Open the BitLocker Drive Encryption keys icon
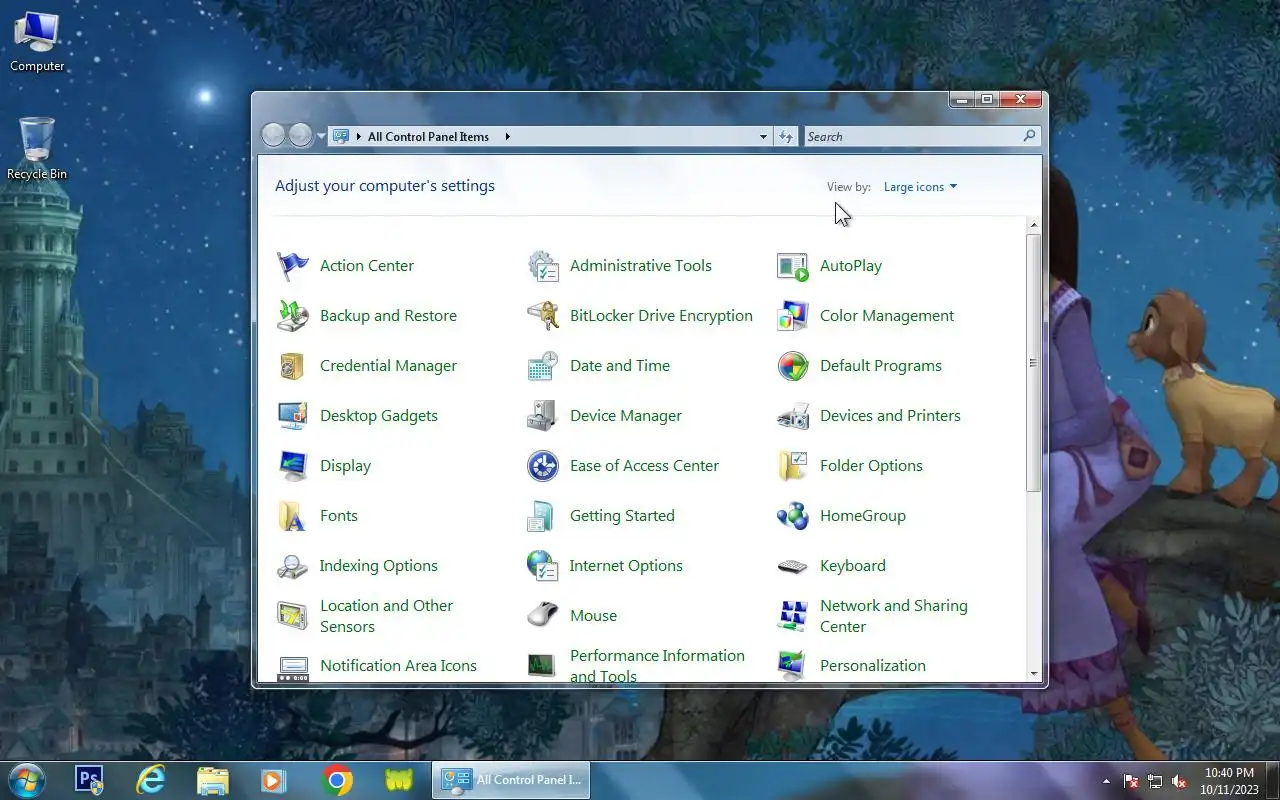This screenshot has height=800, width=1280. 543,316
